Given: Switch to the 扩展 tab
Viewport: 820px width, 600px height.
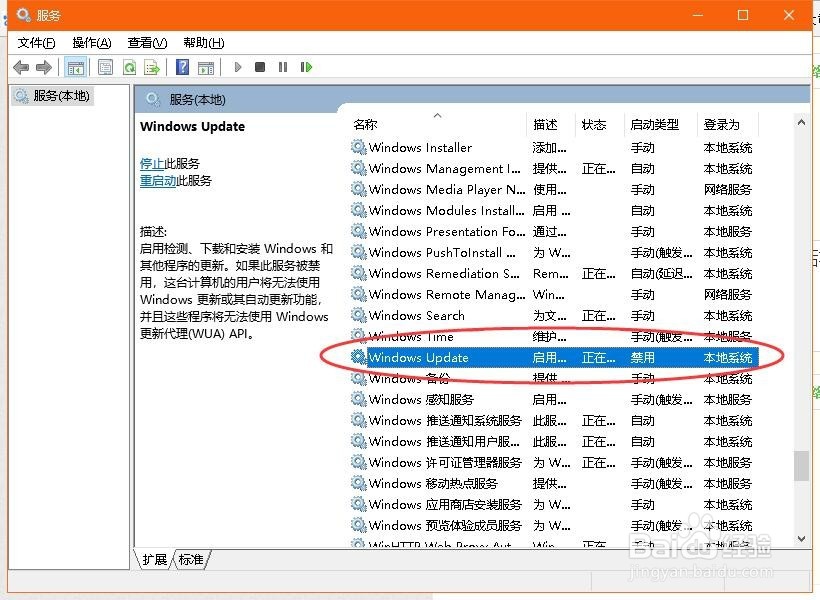Looking at the screenshot, I should pyautogui.click(x=154, y=559).
